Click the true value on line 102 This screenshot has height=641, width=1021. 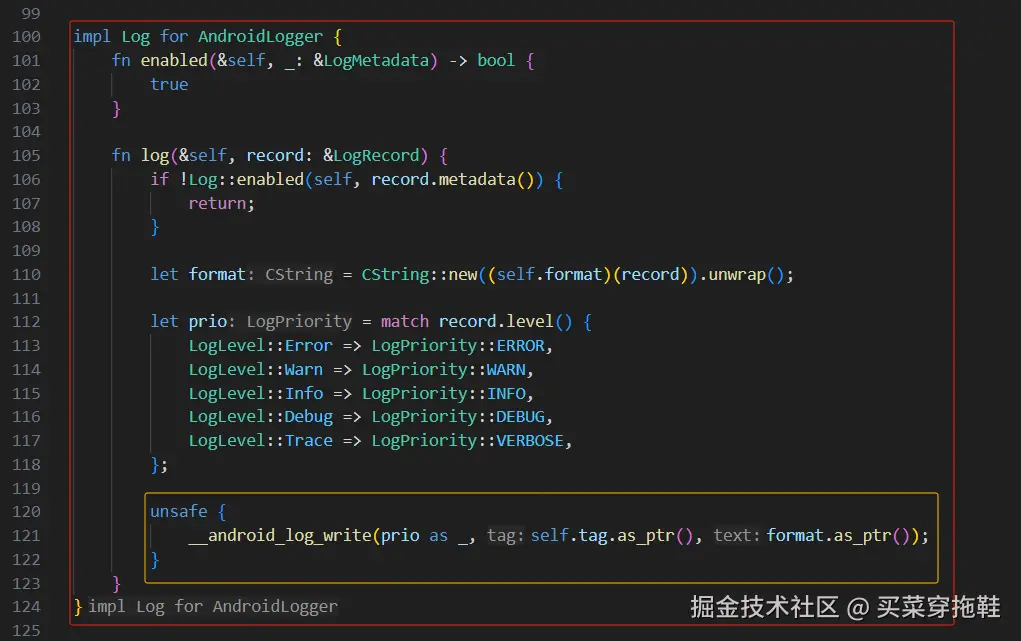click(x=169, y=85)
